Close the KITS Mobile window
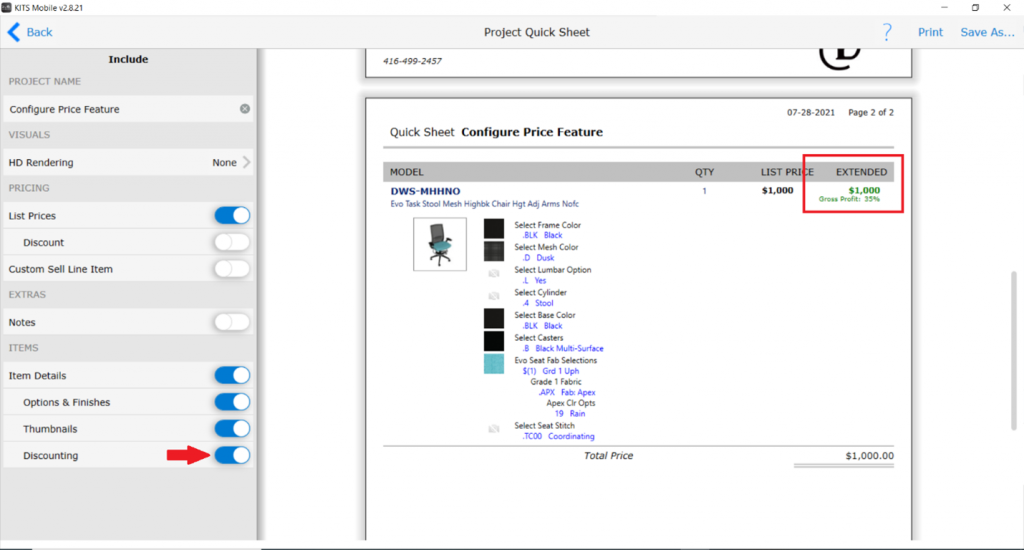 click(1006, 7)
